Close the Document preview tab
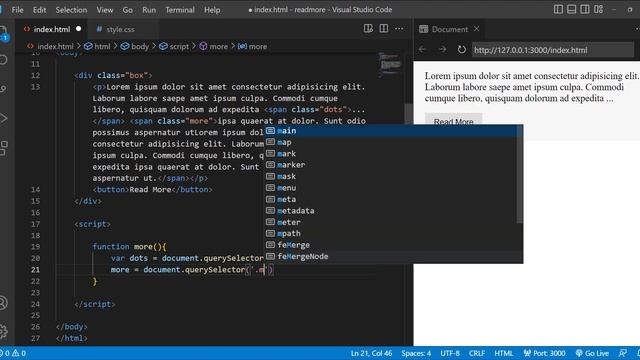This screenshot has width=640, height=360. [x=476, y=29]
